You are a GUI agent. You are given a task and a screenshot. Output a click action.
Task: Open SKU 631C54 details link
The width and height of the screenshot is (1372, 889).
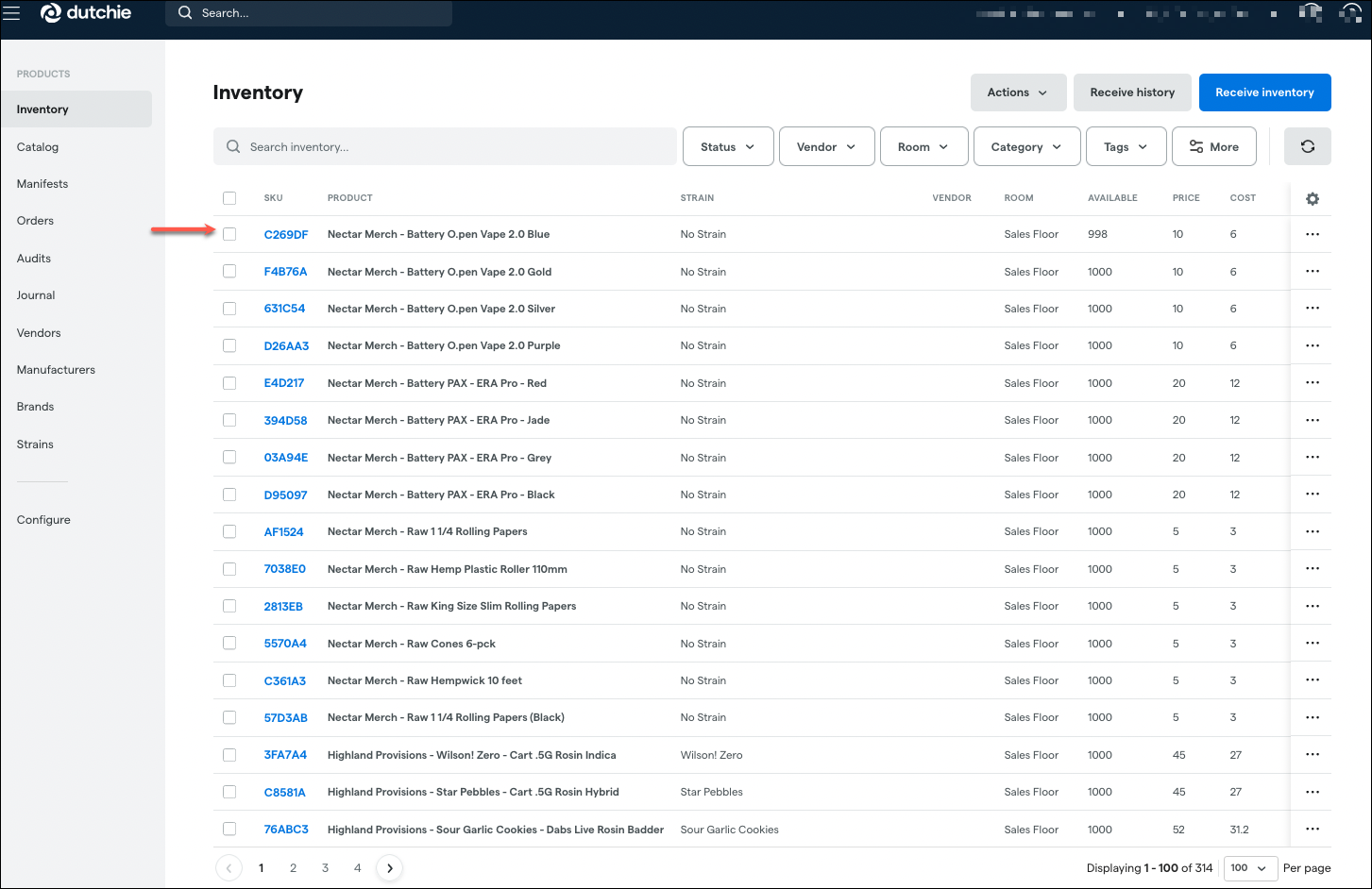point(285,309)
